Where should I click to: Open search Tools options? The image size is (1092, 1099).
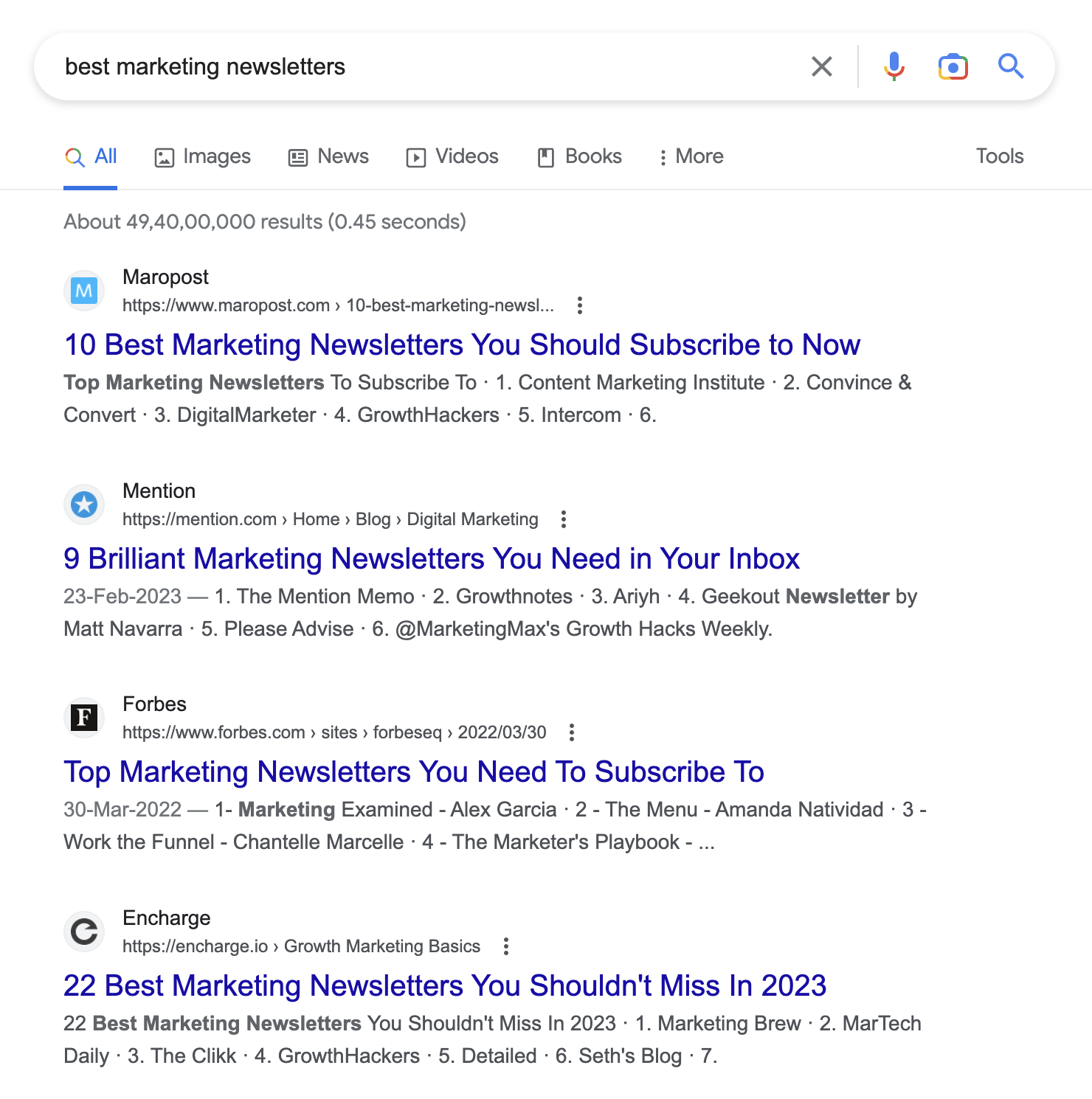pyautogui.click(x=999, y=156)
